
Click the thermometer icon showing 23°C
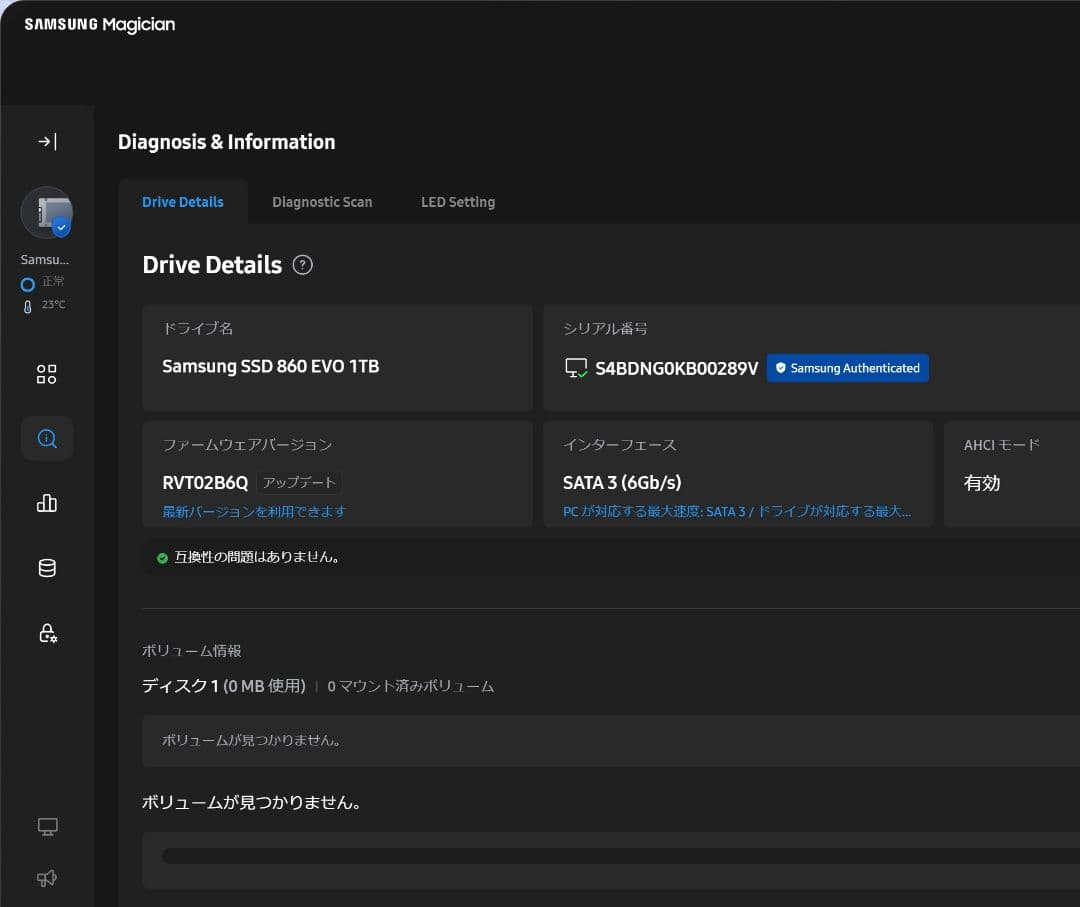click(28, 306)
